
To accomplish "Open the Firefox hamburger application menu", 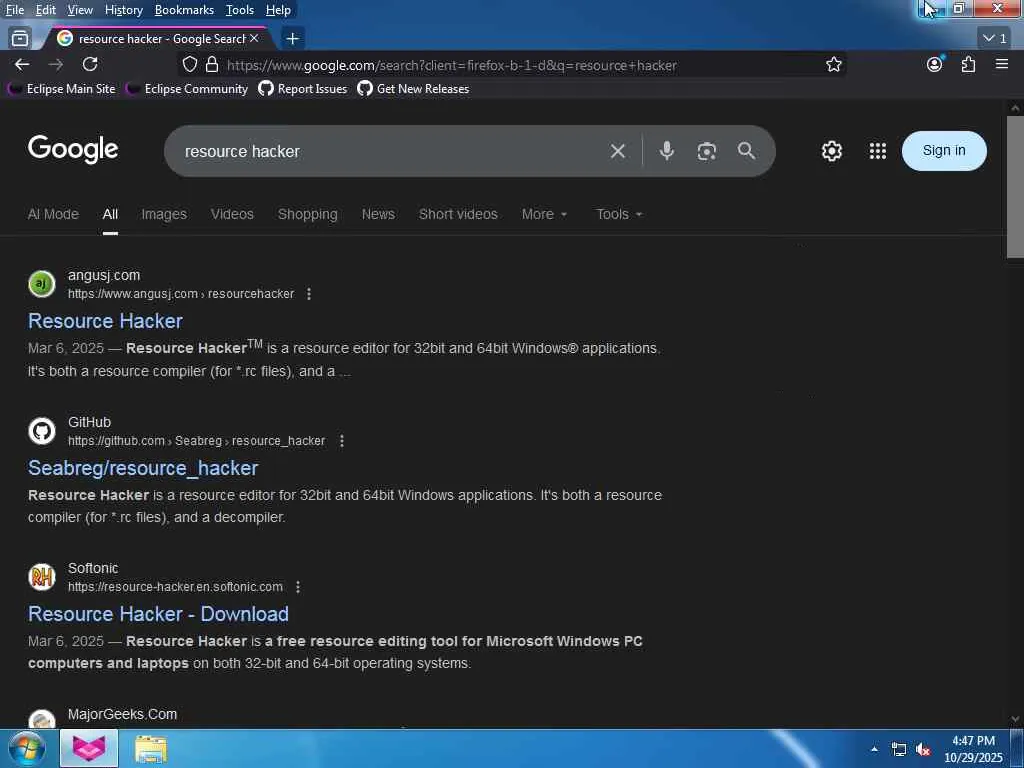I will 1002,64.
